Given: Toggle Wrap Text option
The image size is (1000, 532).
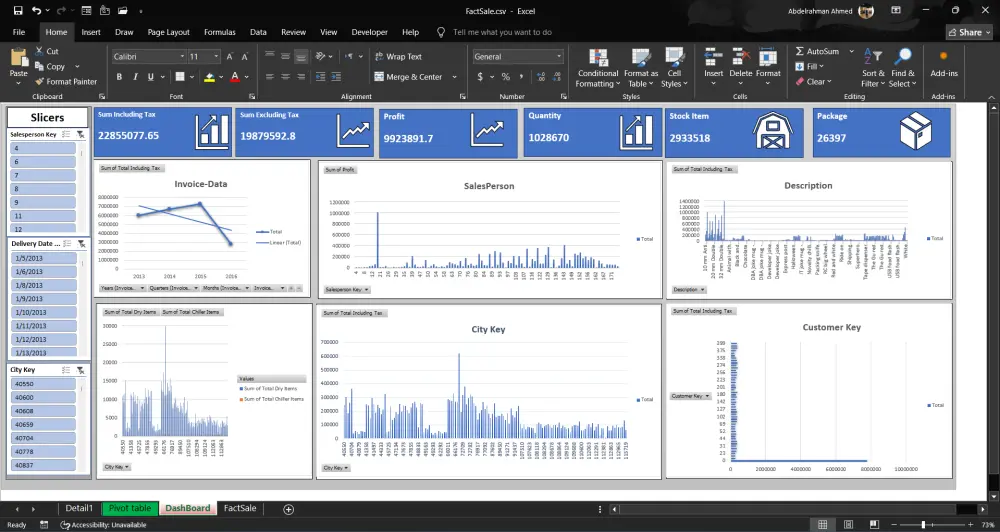Looking at the screenshot, I should pos(397,57).
